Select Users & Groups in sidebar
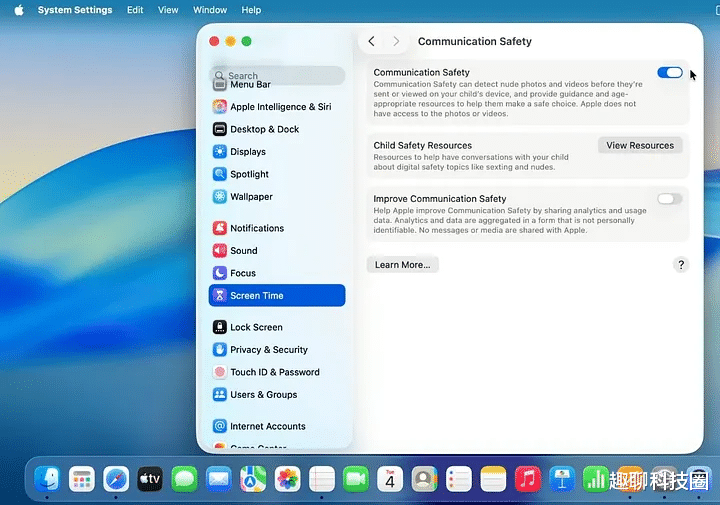This screenshot has height=505, width=720. tap(276, 395)
